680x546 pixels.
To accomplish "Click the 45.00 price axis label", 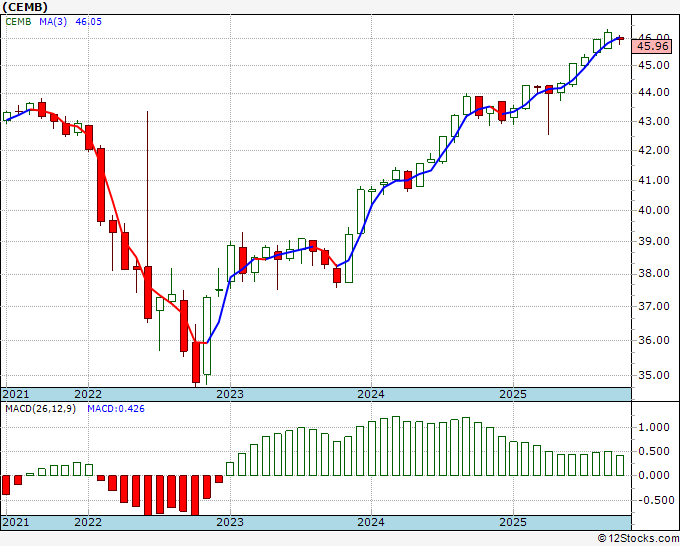I will tap(654, 65).
